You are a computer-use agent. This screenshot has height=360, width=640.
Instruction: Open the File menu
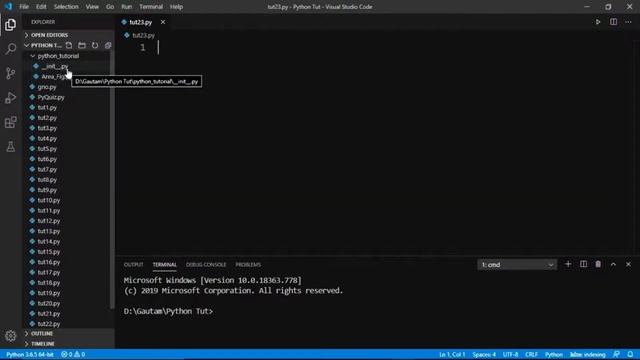[24, 7]
